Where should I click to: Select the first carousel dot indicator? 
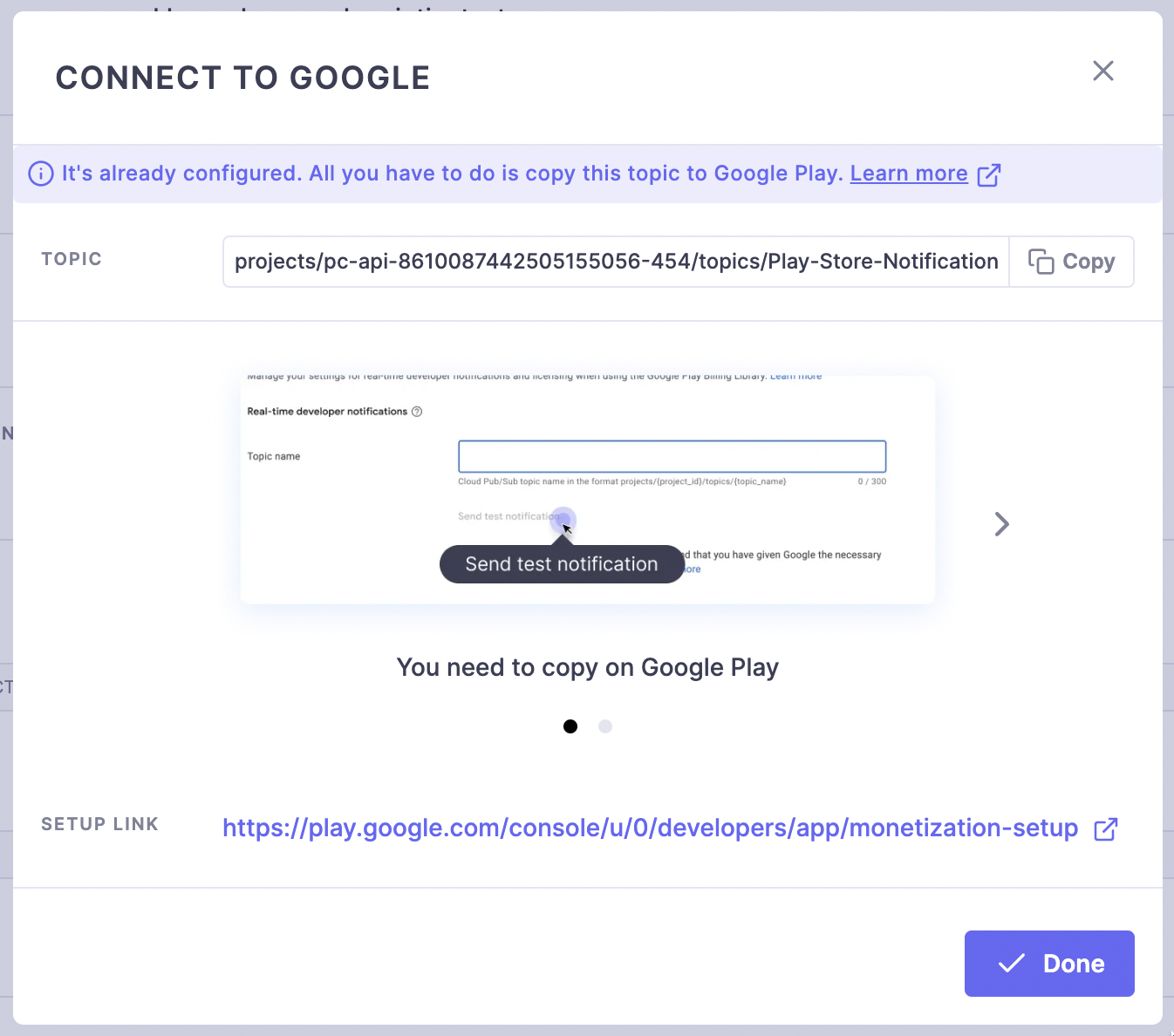tap(570, 726)
